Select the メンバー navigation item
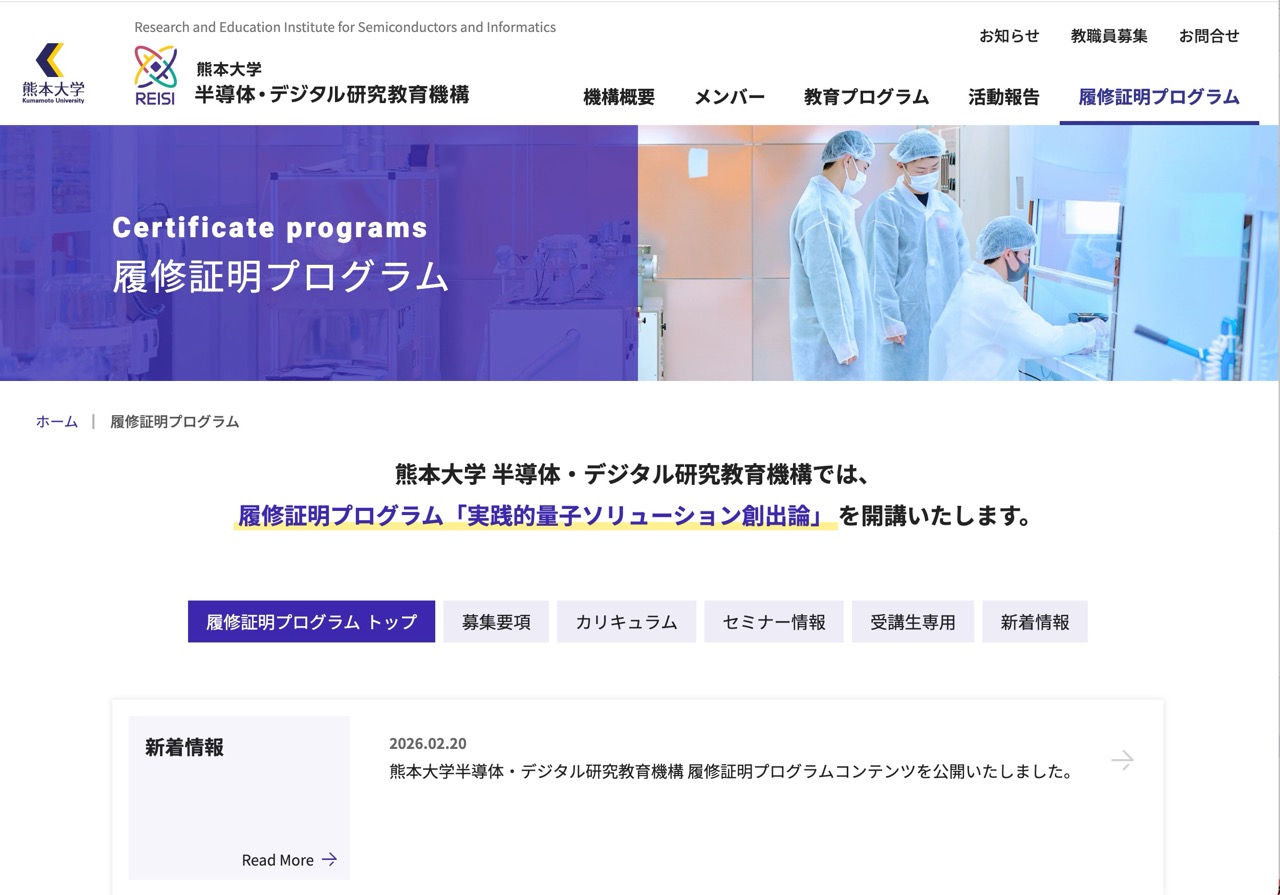 729,98
